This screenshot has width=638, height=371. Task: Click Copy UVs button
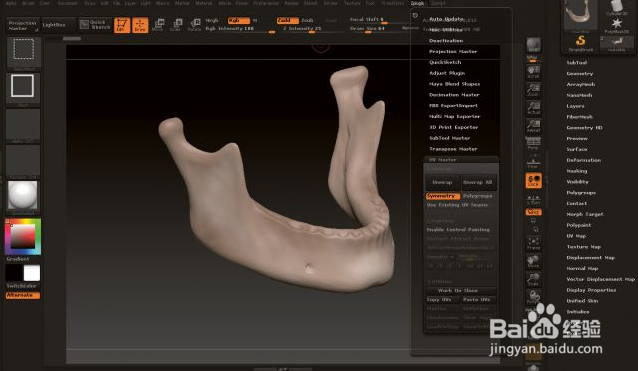[443, 300]
